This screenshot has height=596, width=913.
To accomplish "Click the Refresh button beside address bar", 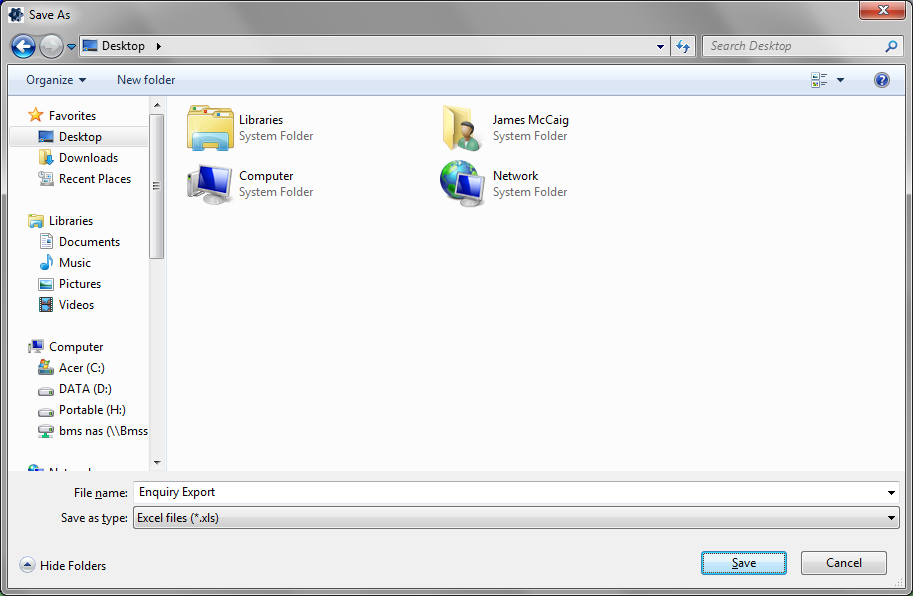I will point(683,46).
